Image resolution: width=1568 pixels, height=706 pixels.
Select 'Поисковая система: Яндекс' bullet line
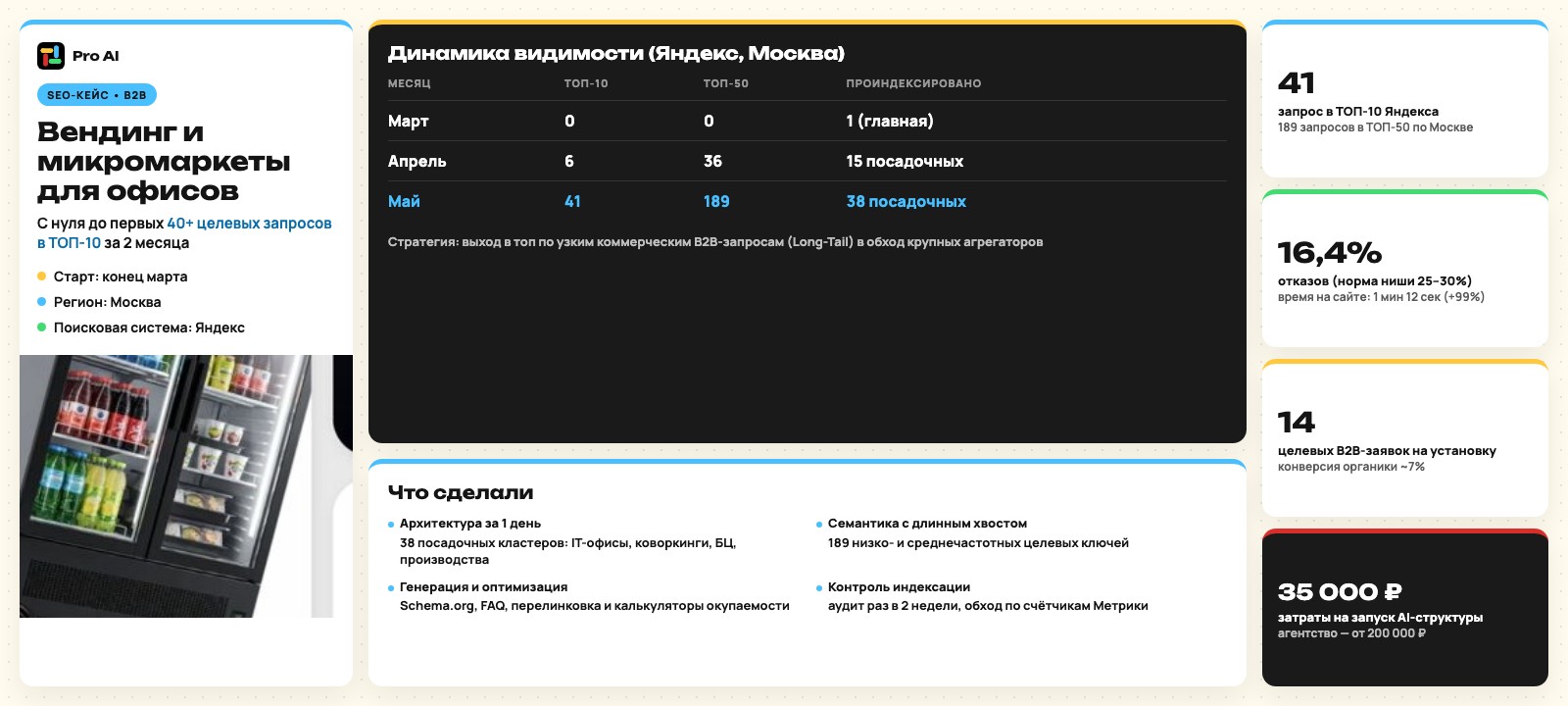click(x=141, y=328)
